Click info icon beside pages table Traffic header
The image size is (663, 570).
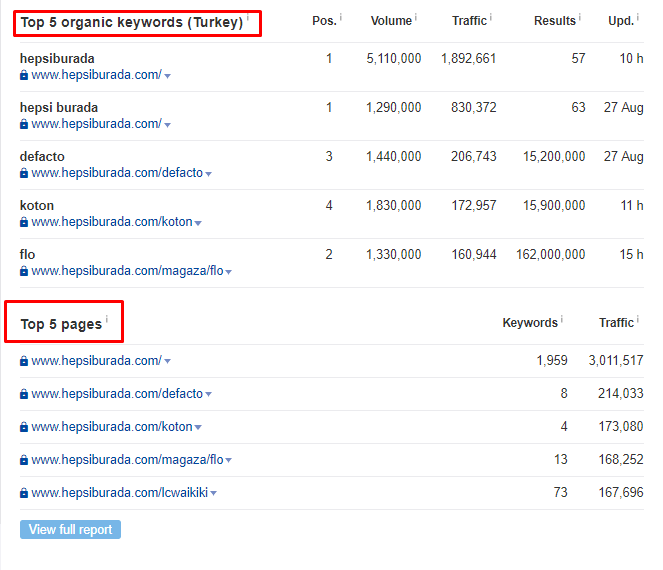coord(638,319)
